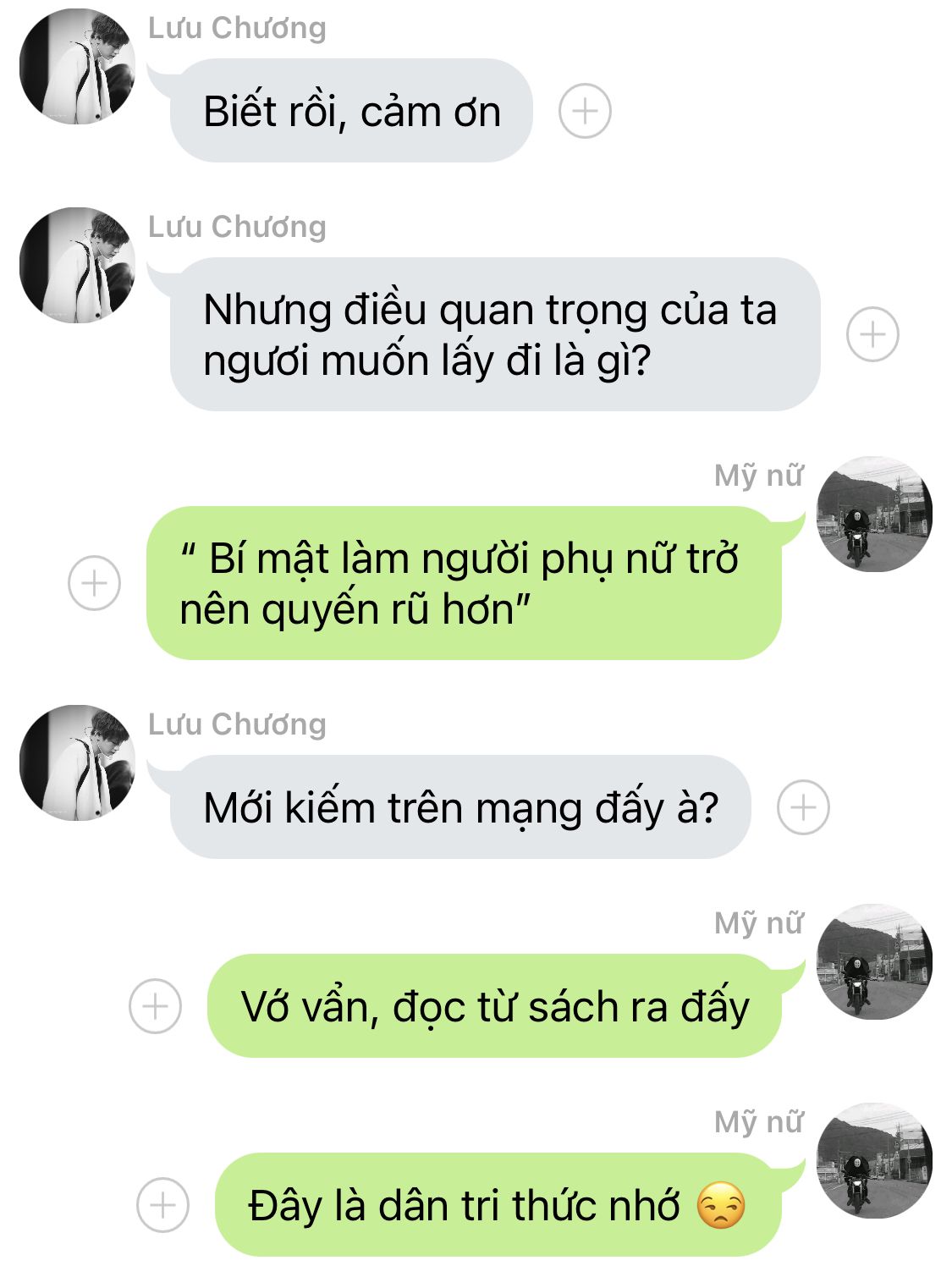This screenshot has height=1277, width=952.
Task: Select the "Vớ vẩn, đọc từ sách ra đấy" bubble
Action: coord(494,1006)
